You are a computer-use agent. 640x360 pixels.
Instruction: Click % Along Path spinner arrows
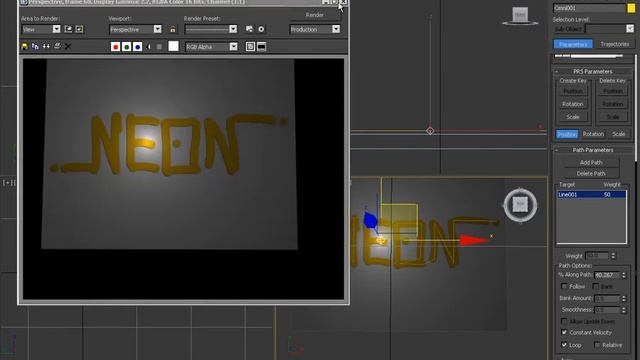[x=623, y=275]
